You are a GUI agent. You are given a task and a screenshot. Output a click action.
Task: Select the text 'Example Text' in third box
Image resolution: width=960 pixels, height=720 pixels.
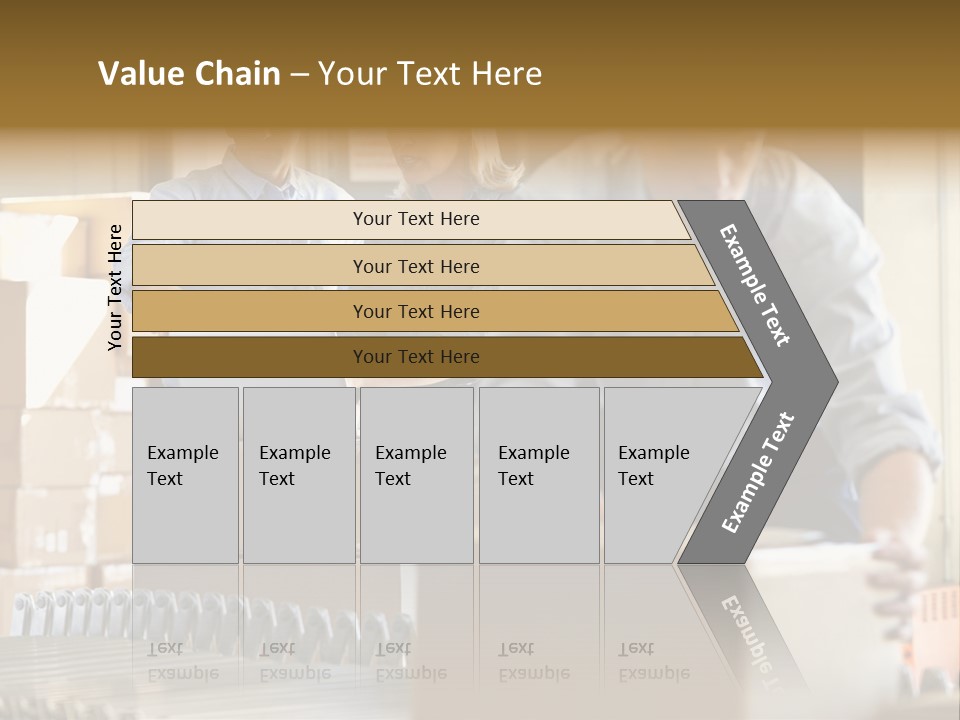pyautogui.click(x=411, y=465)
